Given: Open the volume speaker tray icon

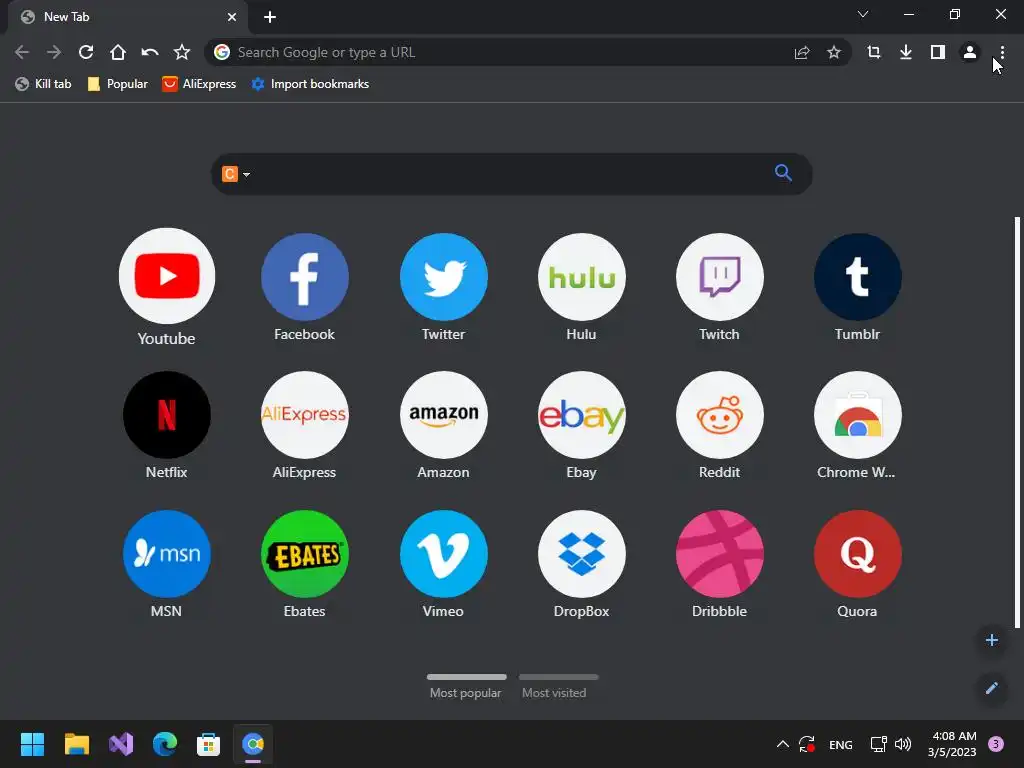Looking at the screenshot, I should [x=903, y=744].
